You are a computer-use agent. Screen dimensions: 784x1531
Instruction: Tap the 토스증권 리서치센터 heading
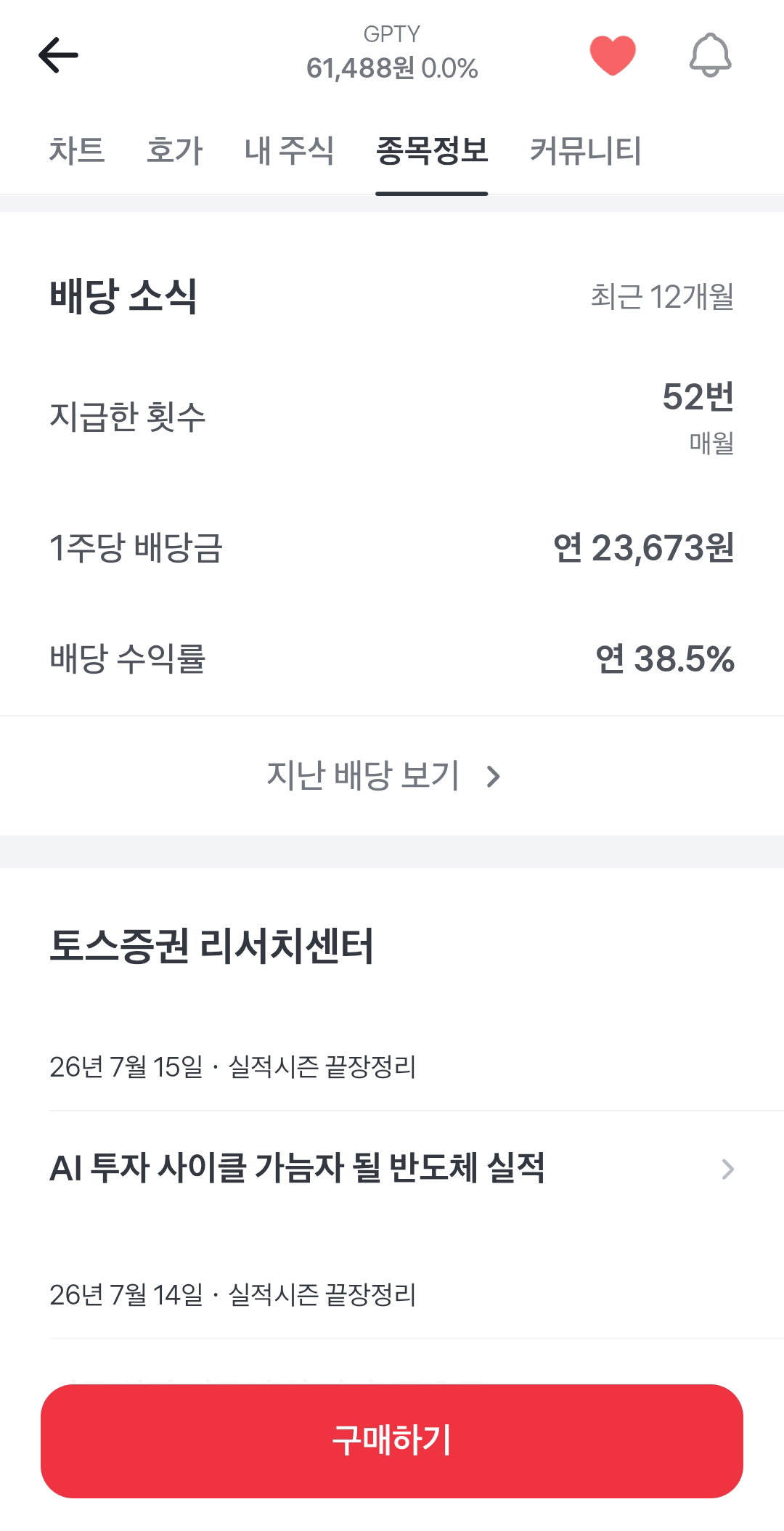point(211,946)
